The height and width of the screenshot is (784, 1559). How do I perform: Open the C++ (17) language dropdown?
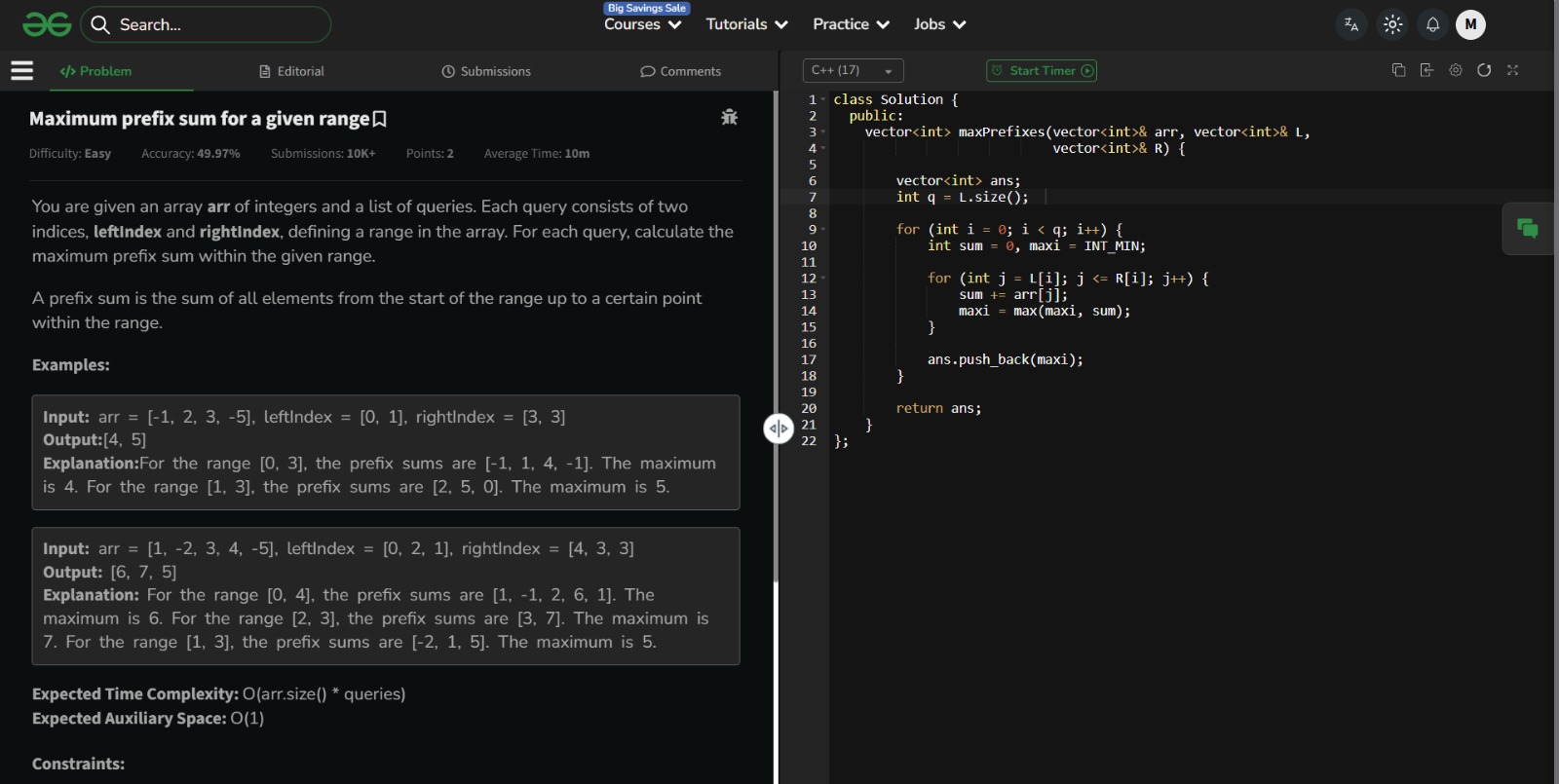click(853, 70)
